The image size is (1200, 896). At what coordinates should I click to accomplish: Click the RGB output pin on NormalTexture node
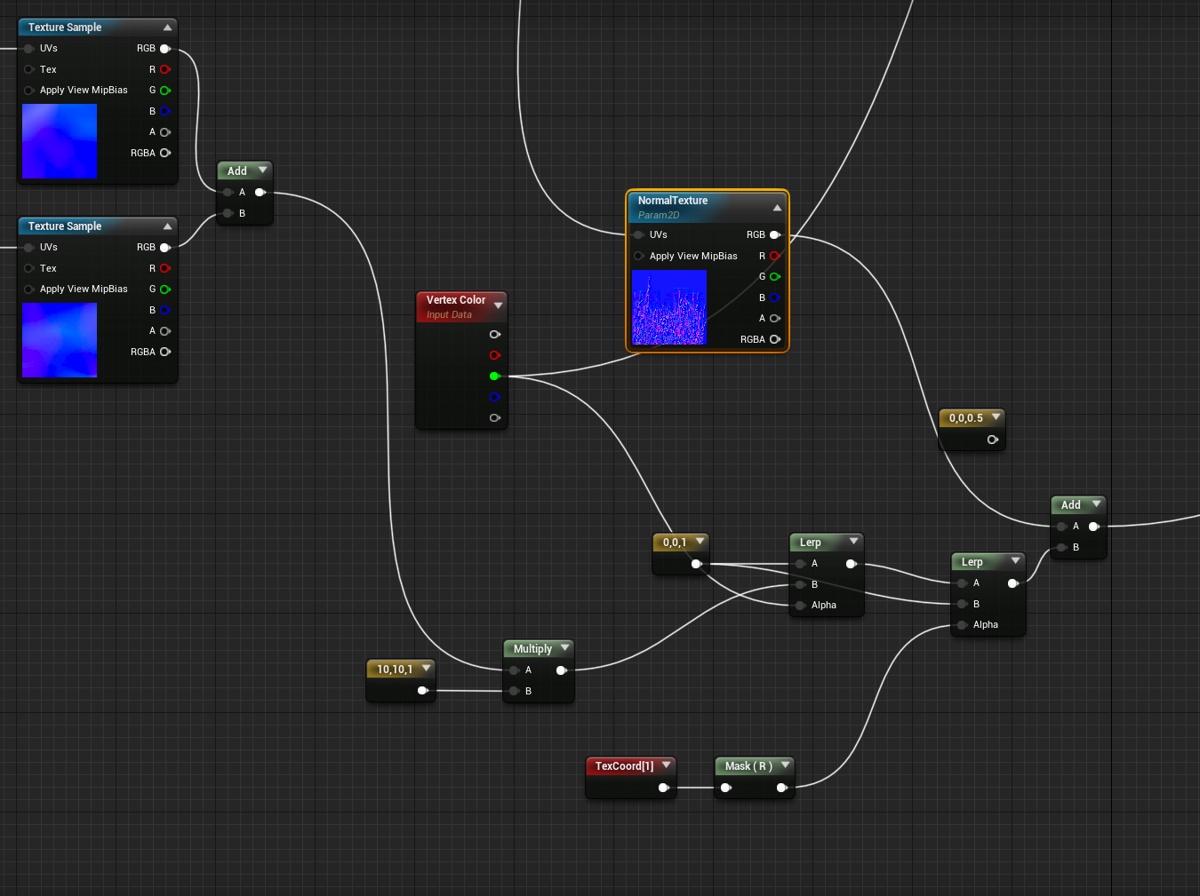[x=775, y=234]
